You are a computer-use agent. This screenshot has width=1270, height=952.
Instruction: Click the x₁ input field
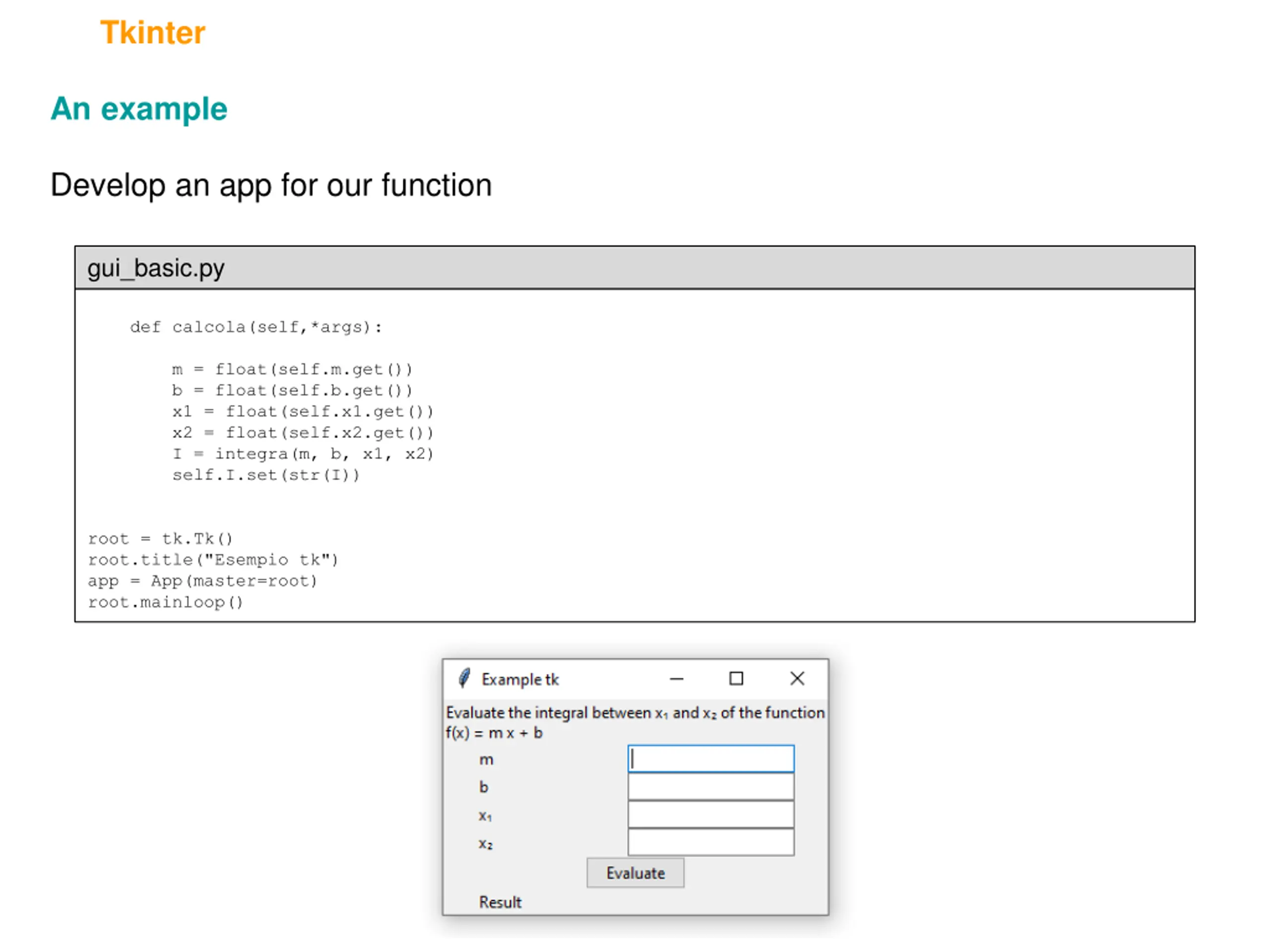click(x=711, y=814)
